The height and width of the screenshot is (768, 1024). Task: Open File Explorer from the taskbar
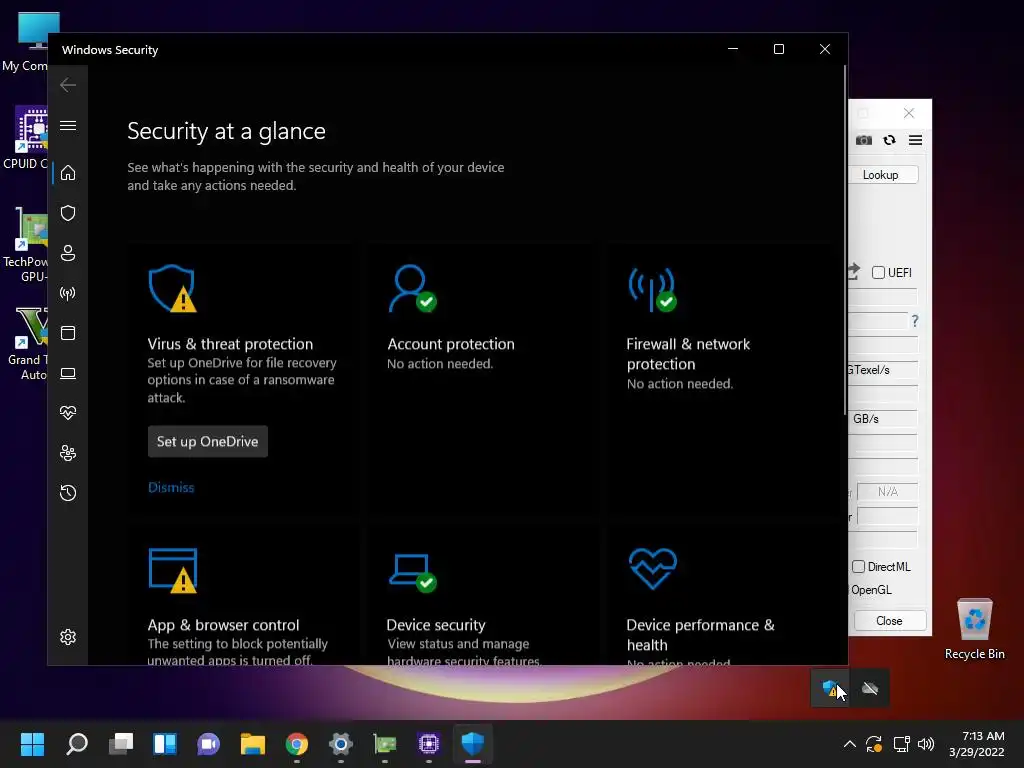253,744
